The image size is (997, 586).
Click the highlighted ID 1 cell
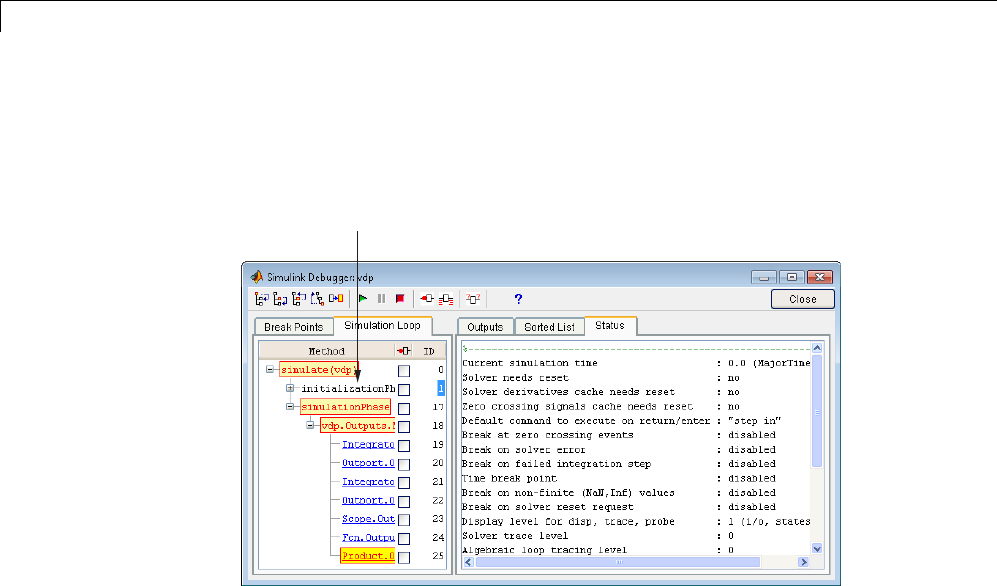[441, 388]
